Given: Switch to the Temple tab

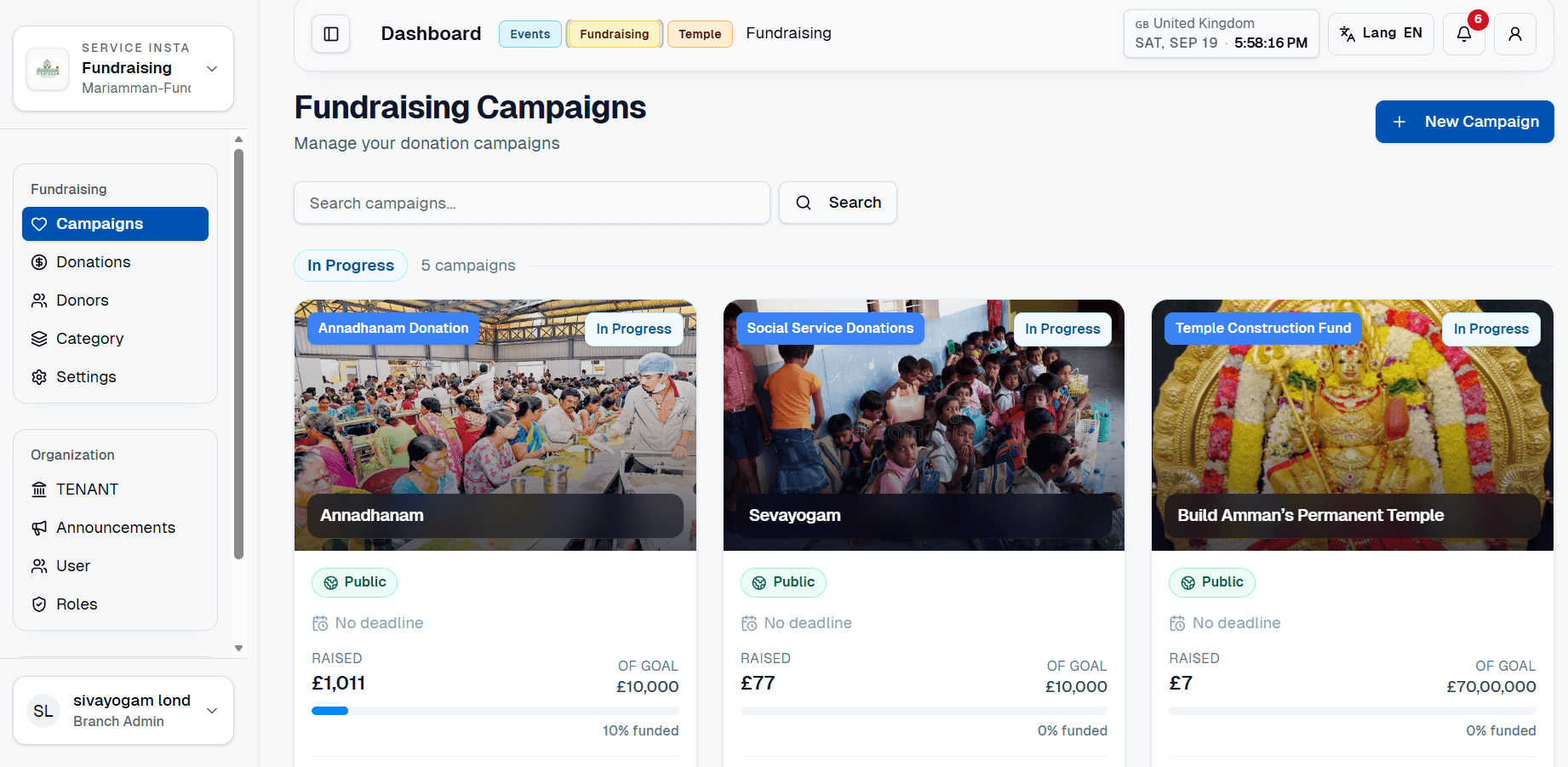Looking at the screenshot, I should tap(700, 34).
